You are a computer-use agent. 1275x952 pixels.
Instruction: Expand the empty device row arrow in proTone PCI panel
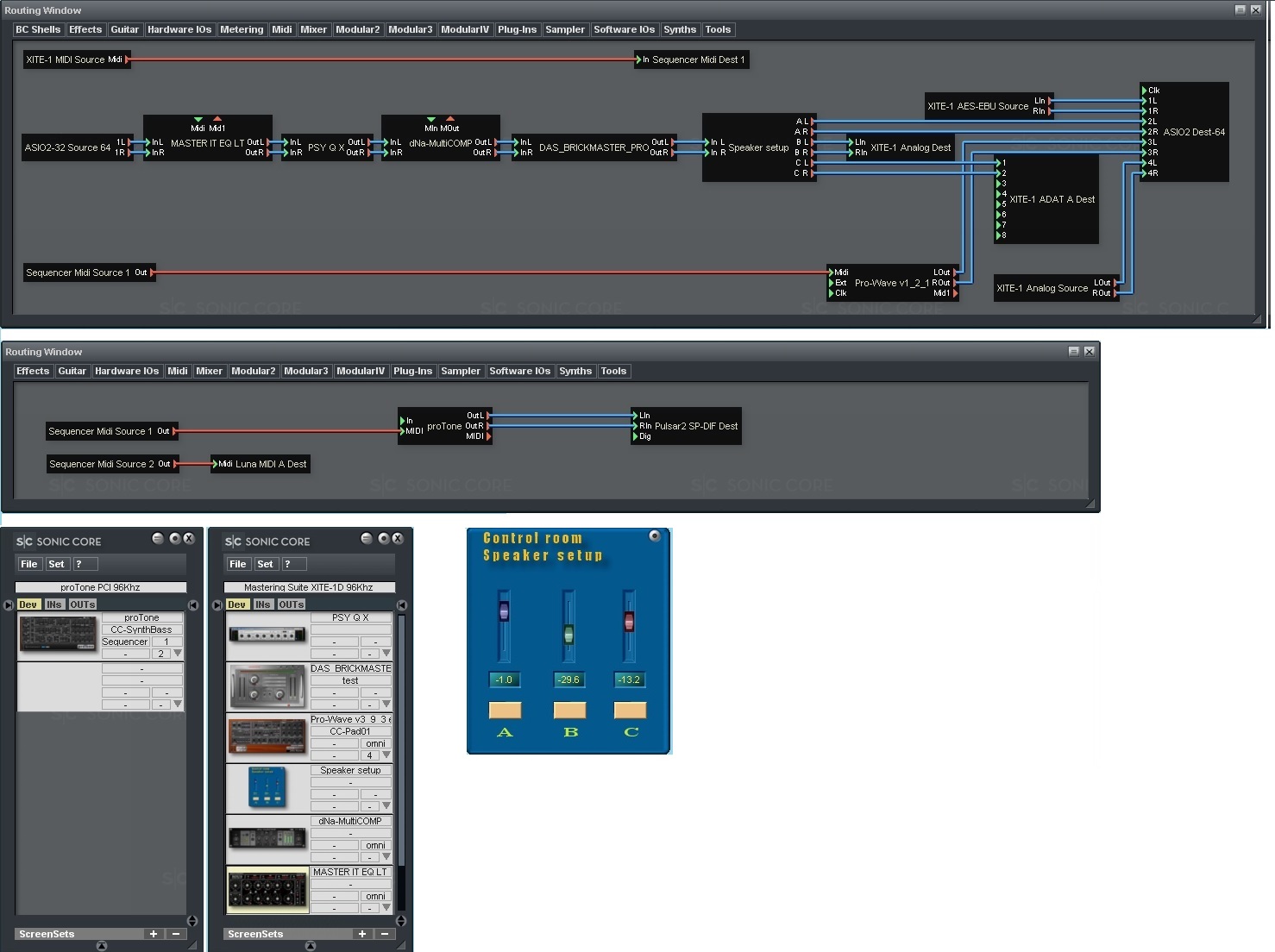178,704
